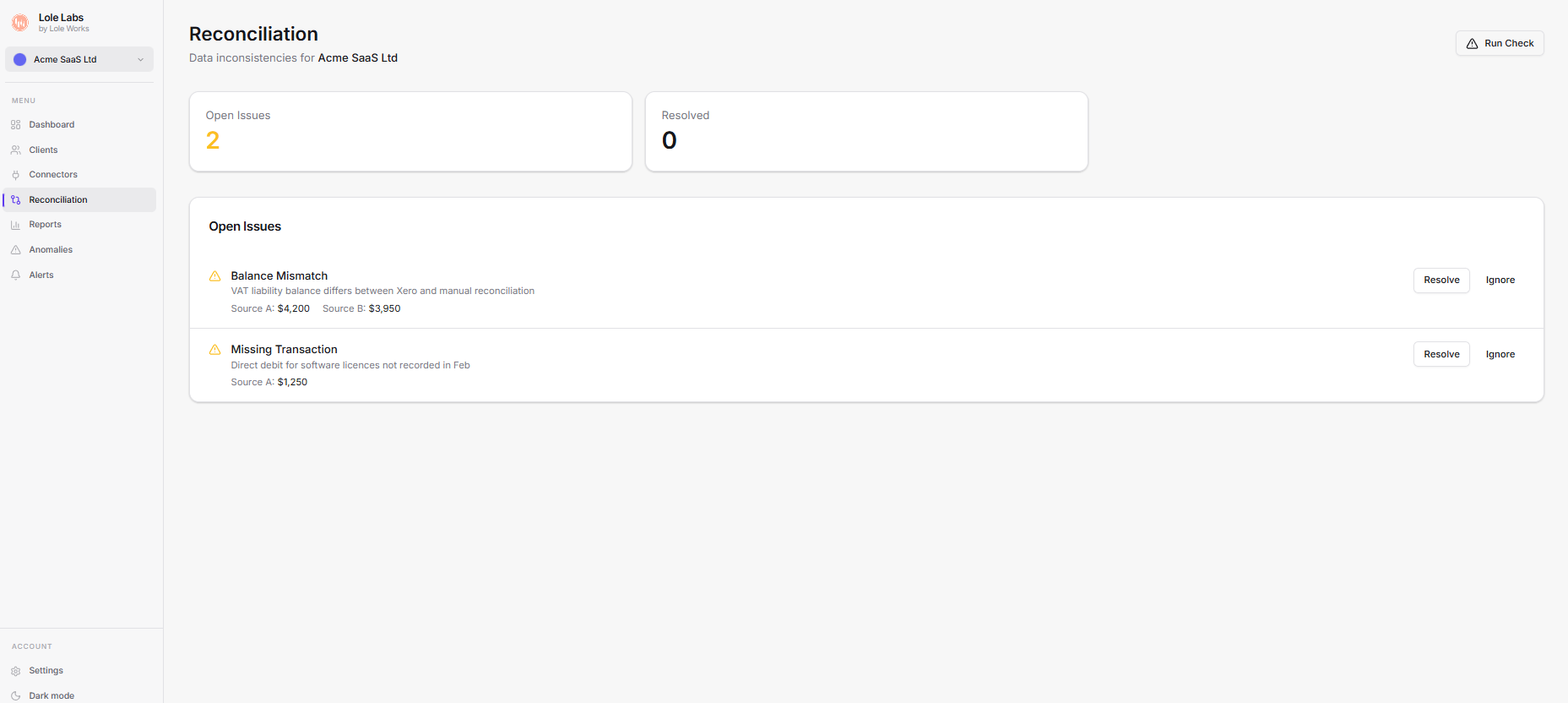Click the direct debit software licences description

click(350, 366)
